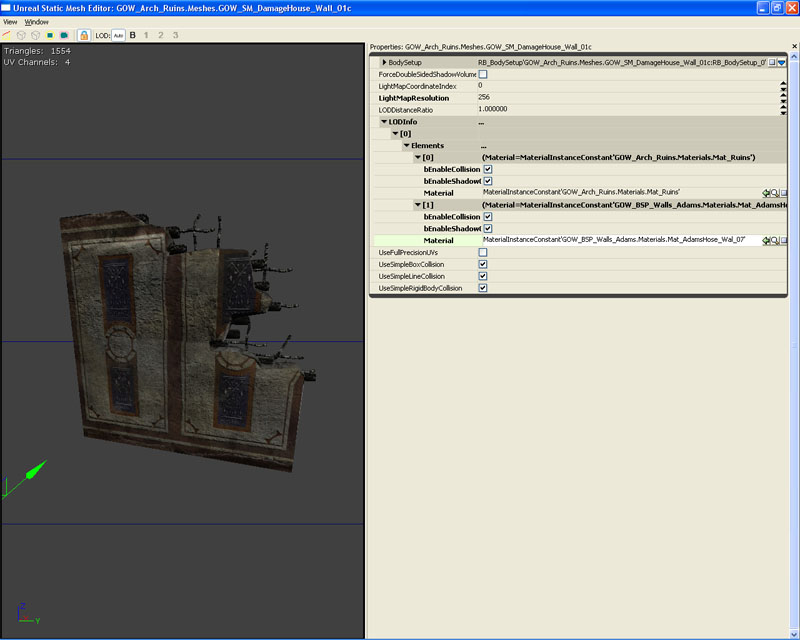Screen dimensions: 800x640
Task: Select Material label under Elements [1]
Action: pyautogui.click(x=438, y=240)
